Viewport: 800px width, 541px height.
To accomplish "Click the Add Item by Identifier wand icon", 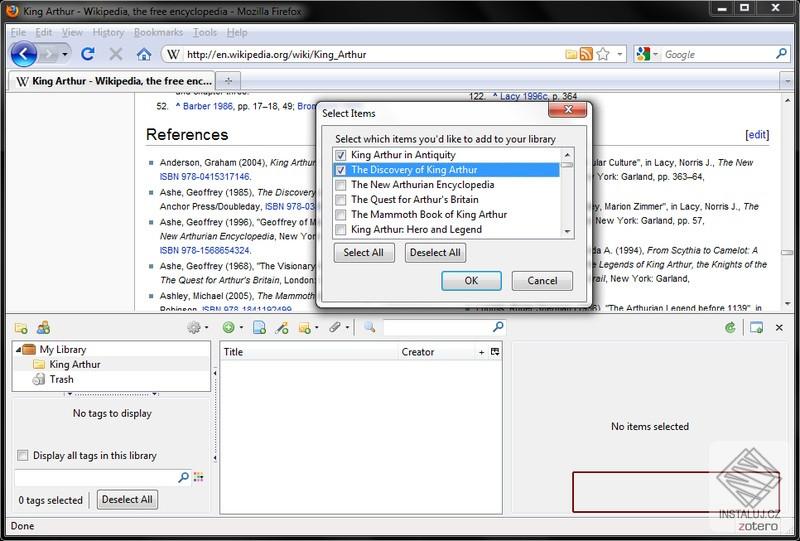I will pyautogui.click(x=282, y=328).
